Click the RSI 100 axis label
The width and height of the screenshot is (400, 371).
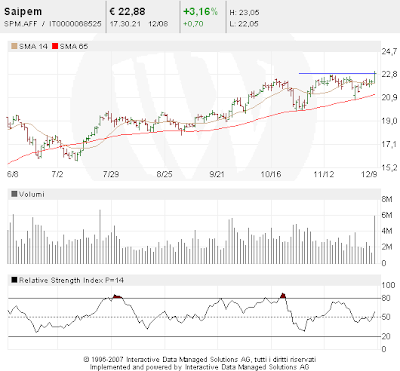coord(388,285)
